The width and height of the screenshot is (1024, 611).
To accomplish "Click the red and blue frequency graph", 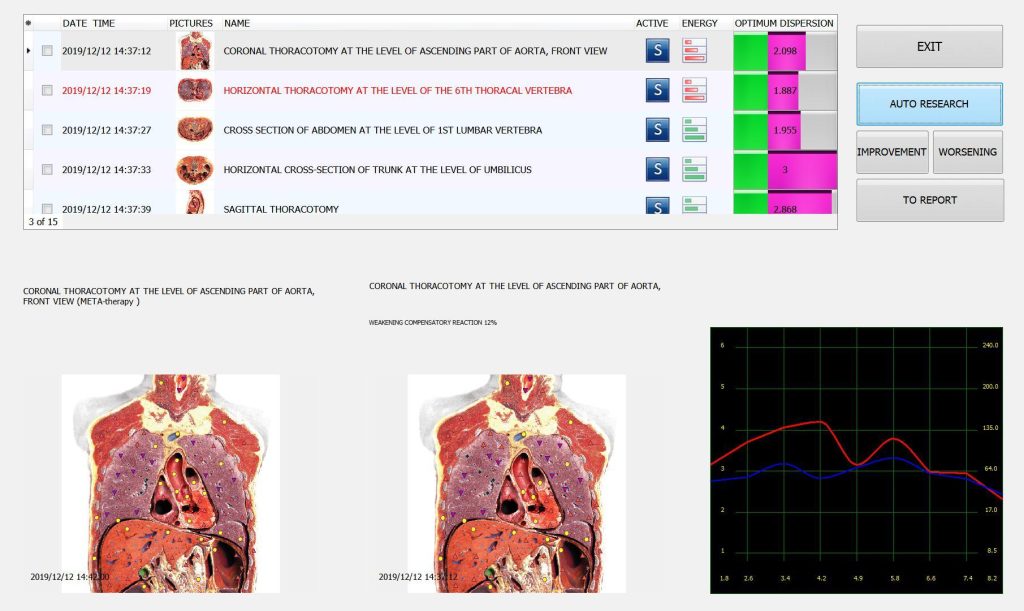I will (x=856, y=460).
